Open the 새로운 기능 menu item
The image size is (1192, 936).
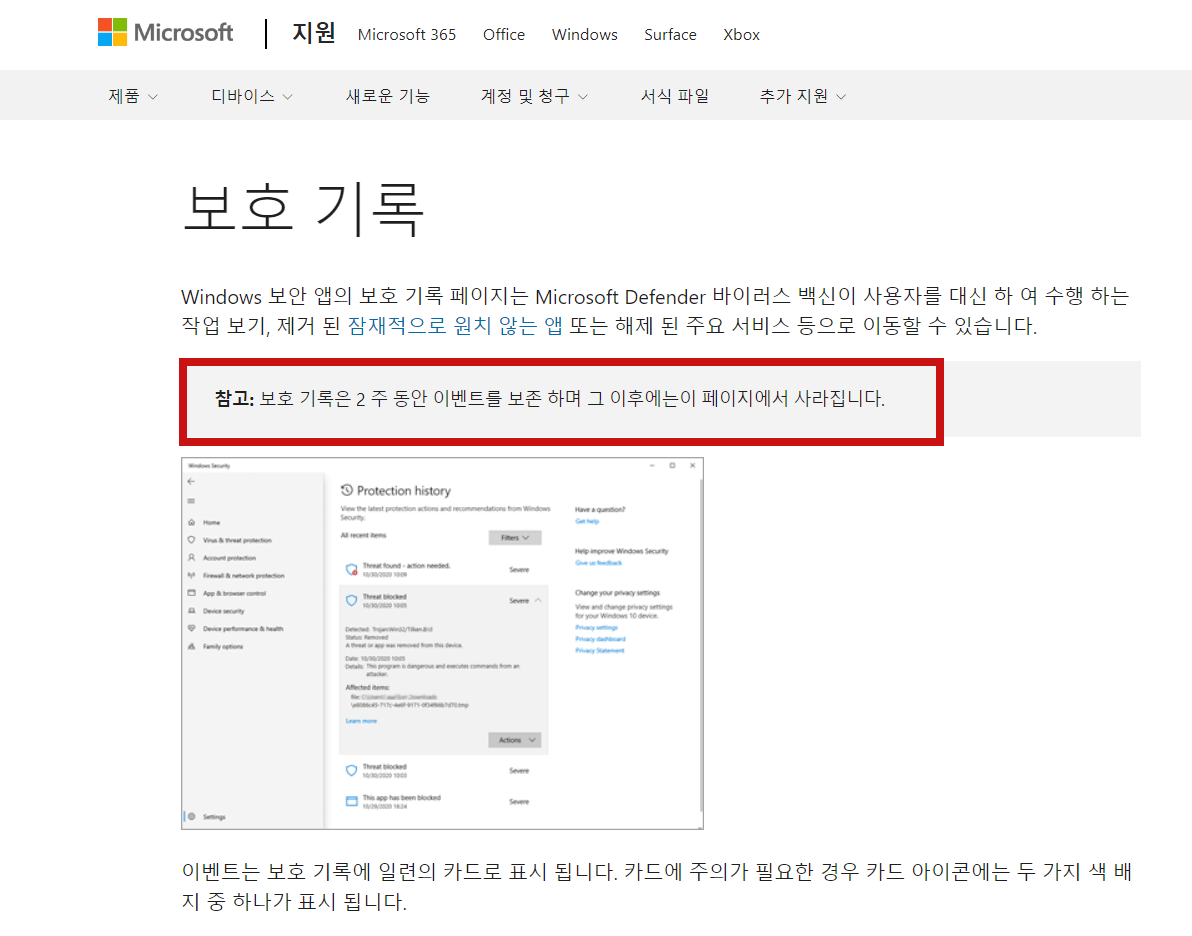pos(388,96)
